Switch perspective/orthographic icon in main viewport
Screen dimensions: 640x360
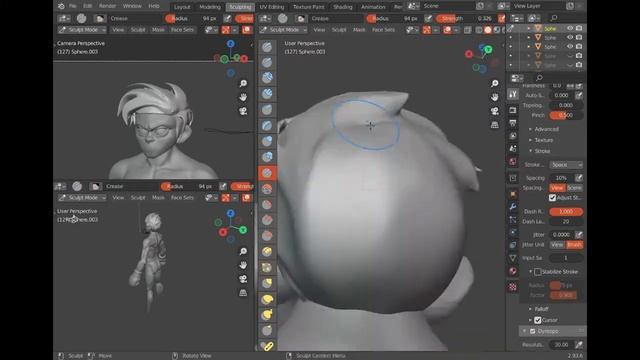pyautogui.click(x=495, y=125)
